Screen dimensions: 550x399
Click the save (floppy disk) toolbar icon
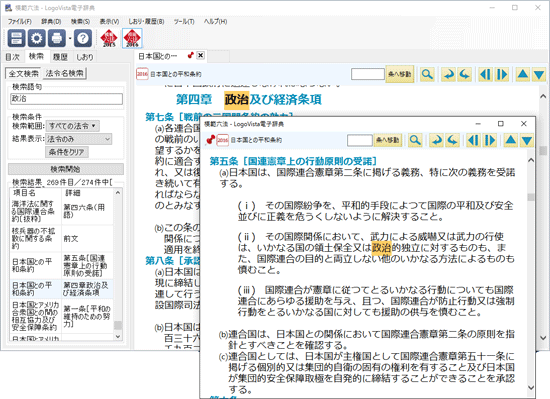pos(16,38)
